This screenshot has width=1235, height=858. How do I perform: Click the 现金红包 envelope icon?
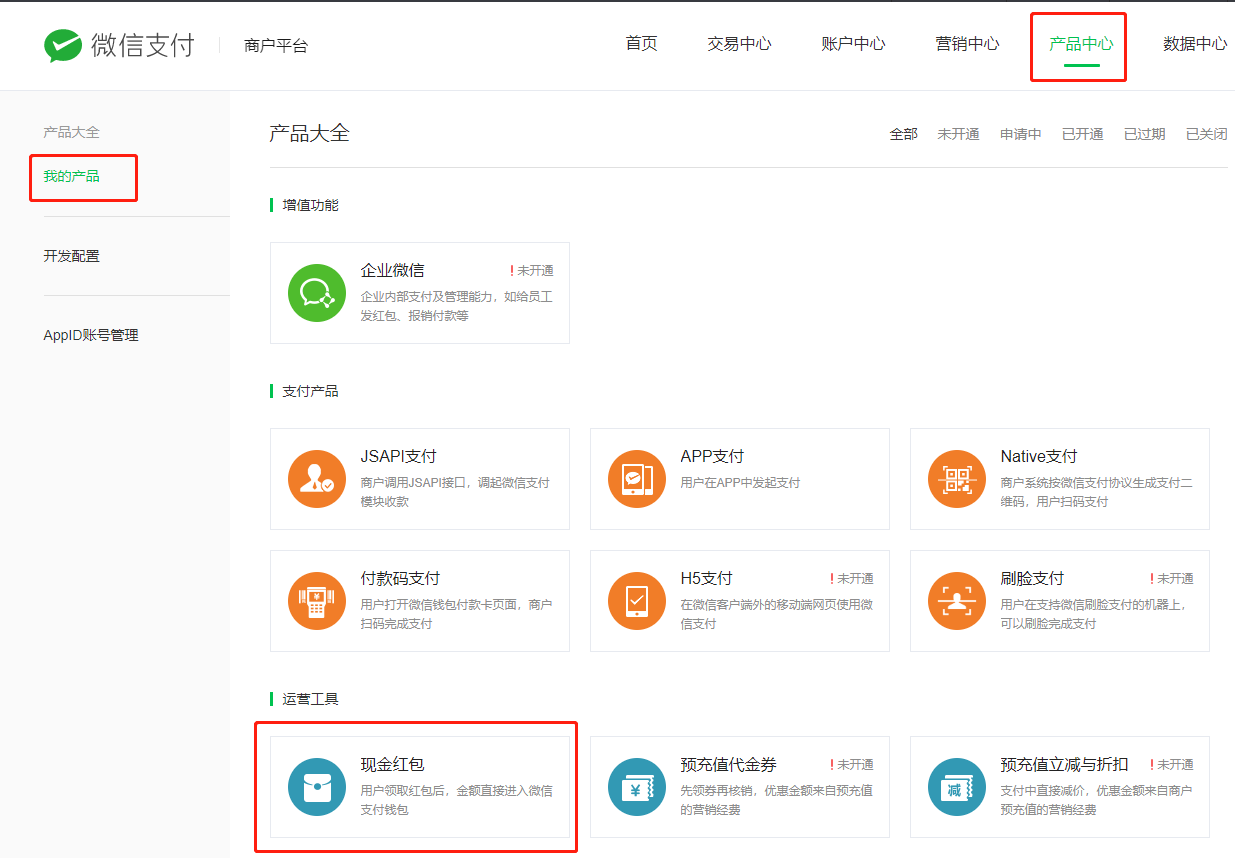[x=317, y=787]
